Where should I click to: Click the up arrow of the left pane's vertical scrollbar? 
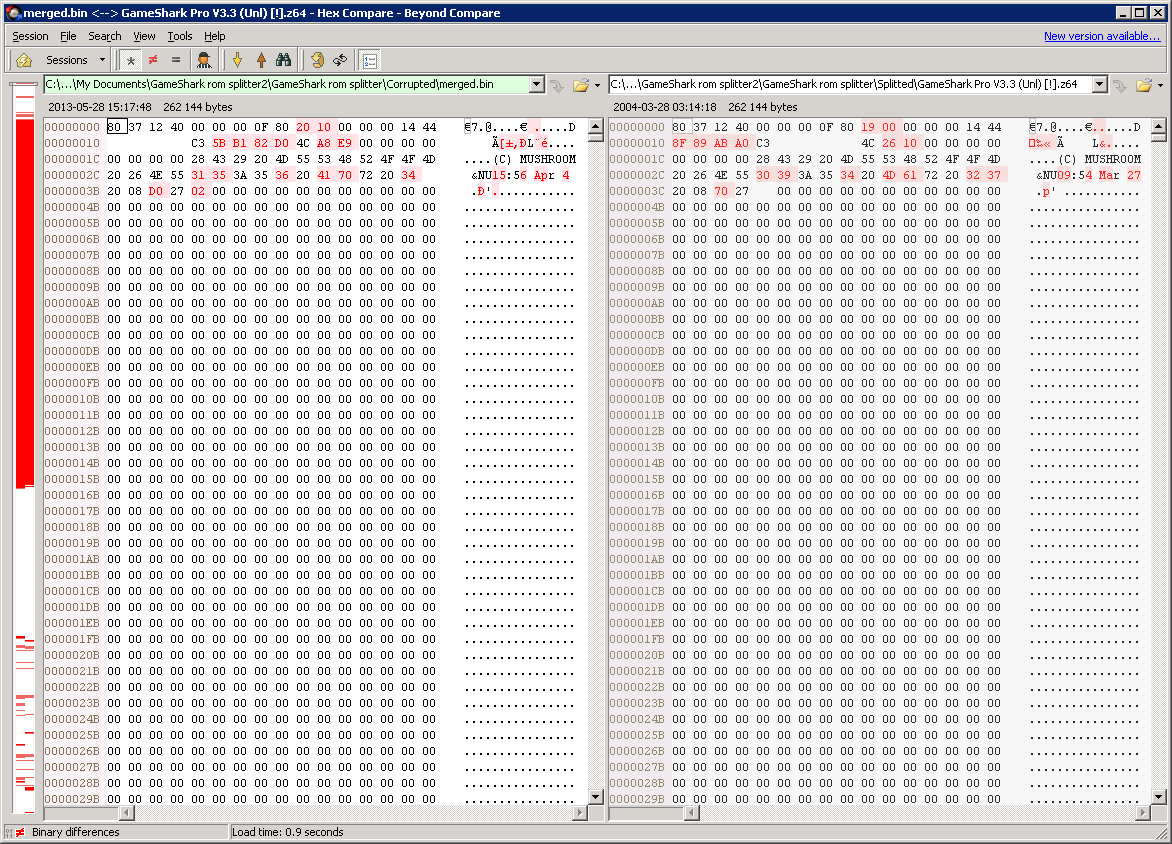pos(596,126)
